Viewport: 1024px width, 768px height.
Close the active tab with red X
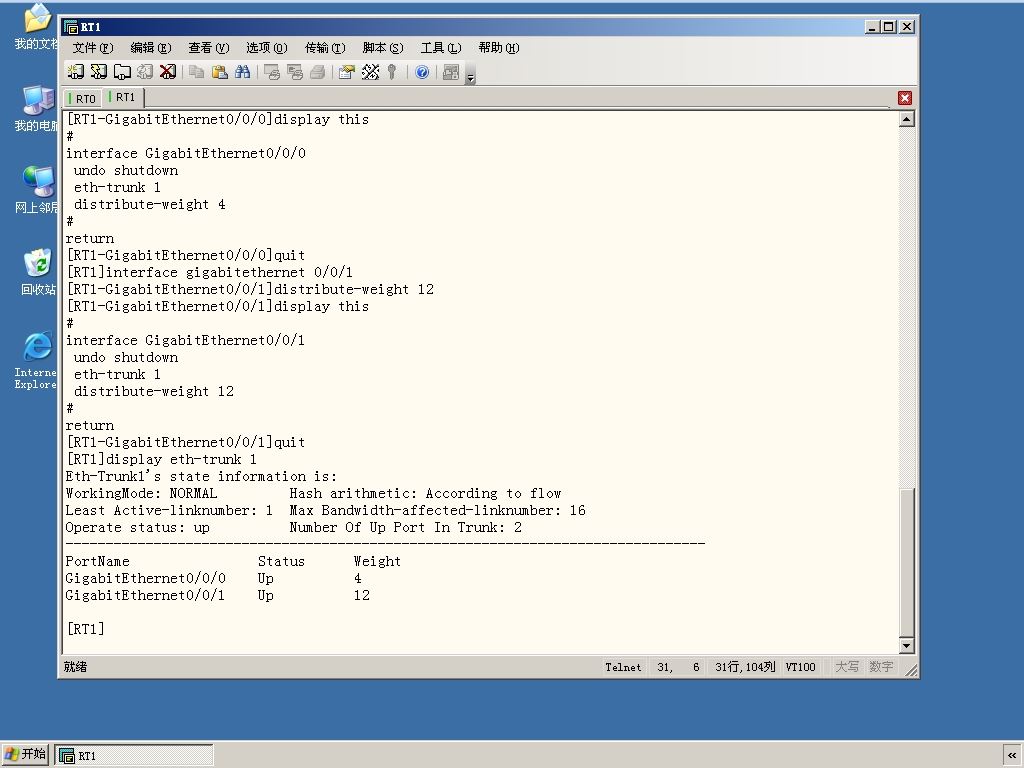(x=904, y=98)
